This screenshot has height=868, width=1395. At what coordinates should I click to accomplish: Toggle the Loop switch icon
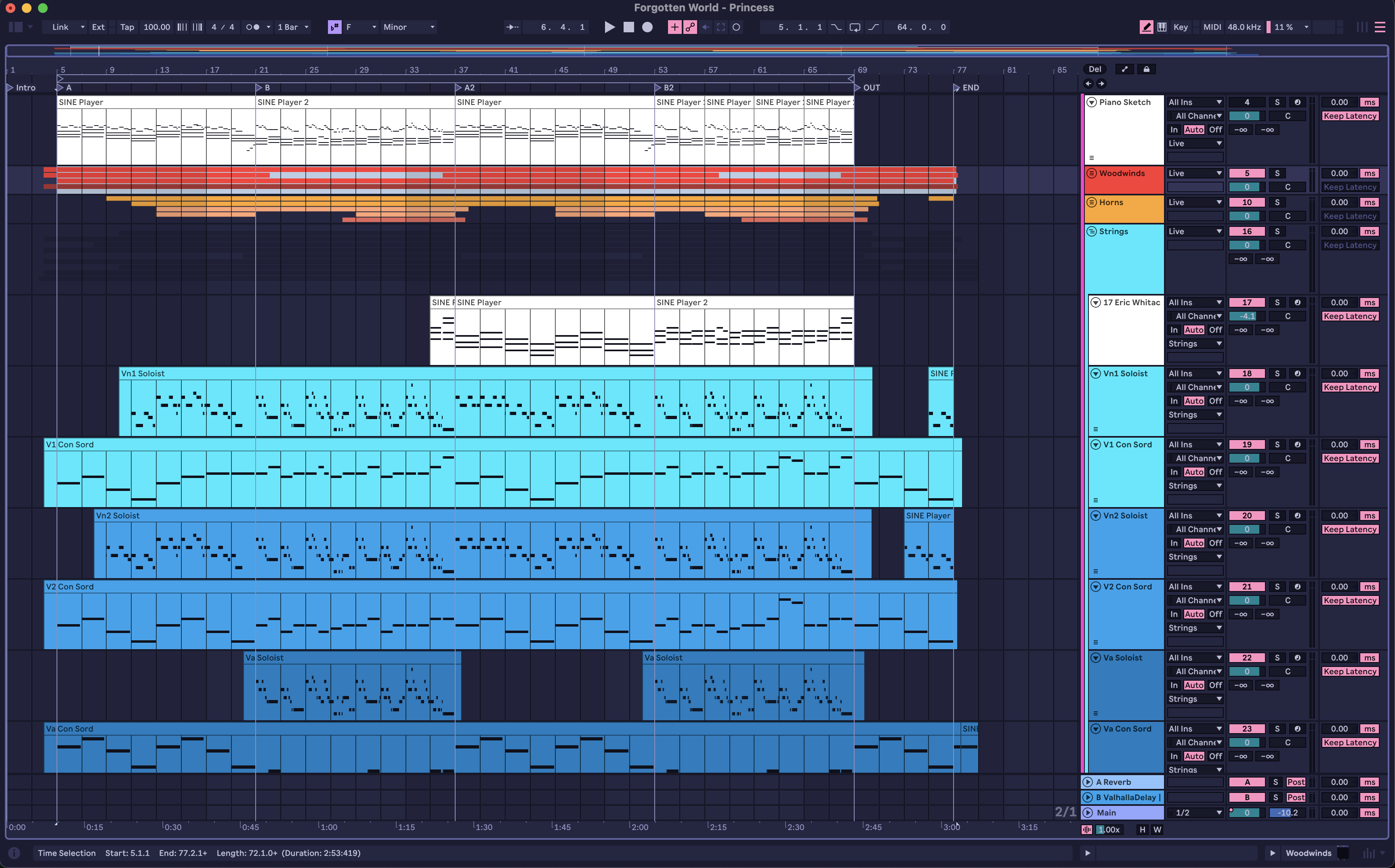click(x=855, y=27)
